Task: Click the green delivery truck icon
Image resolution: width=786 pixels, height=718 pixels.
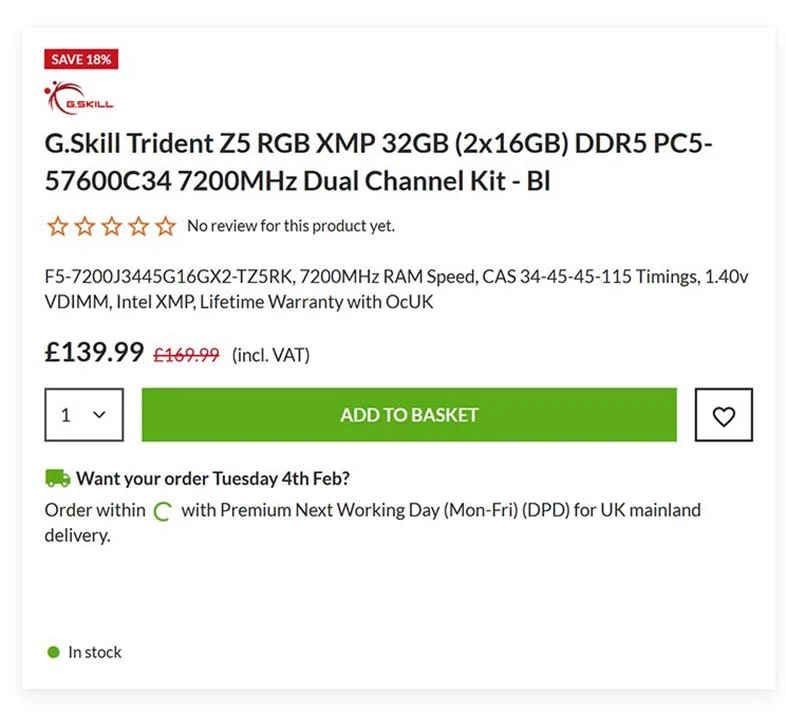Action: tap(57, 478)
